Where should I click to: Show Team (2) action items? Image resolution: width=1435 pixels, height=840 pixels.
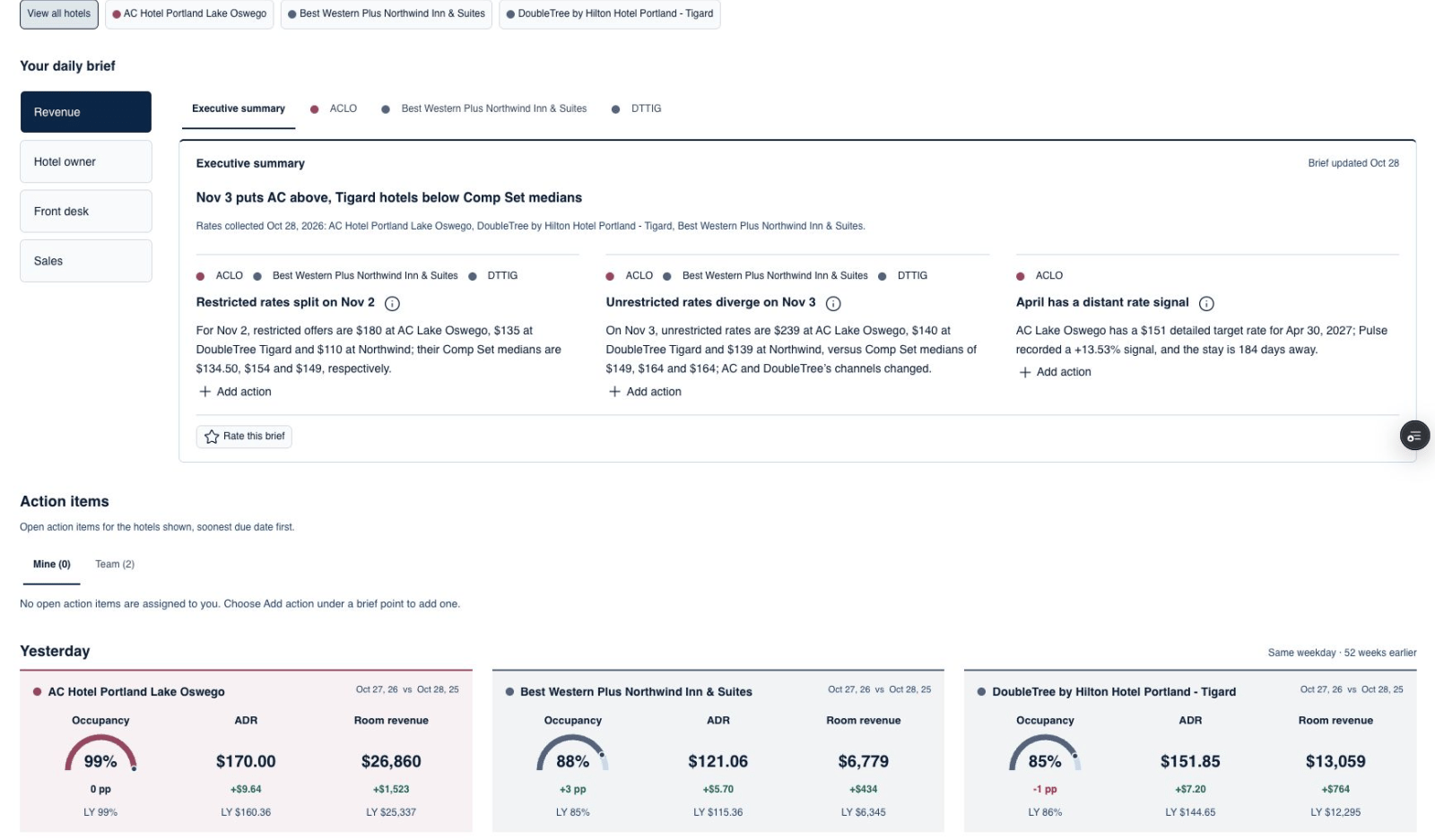pos(115,565)
